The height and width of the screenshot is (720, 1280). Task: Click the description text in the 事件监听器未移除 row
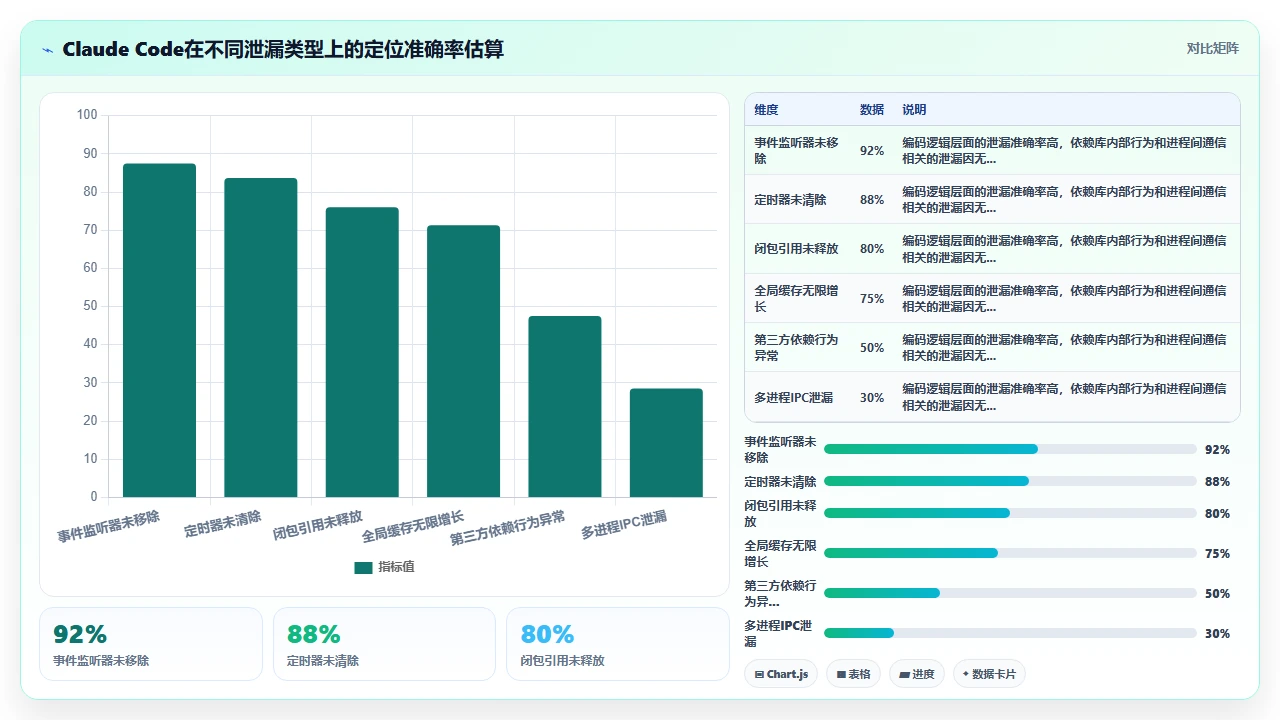pyautogui.click(x=1064, y=150)
